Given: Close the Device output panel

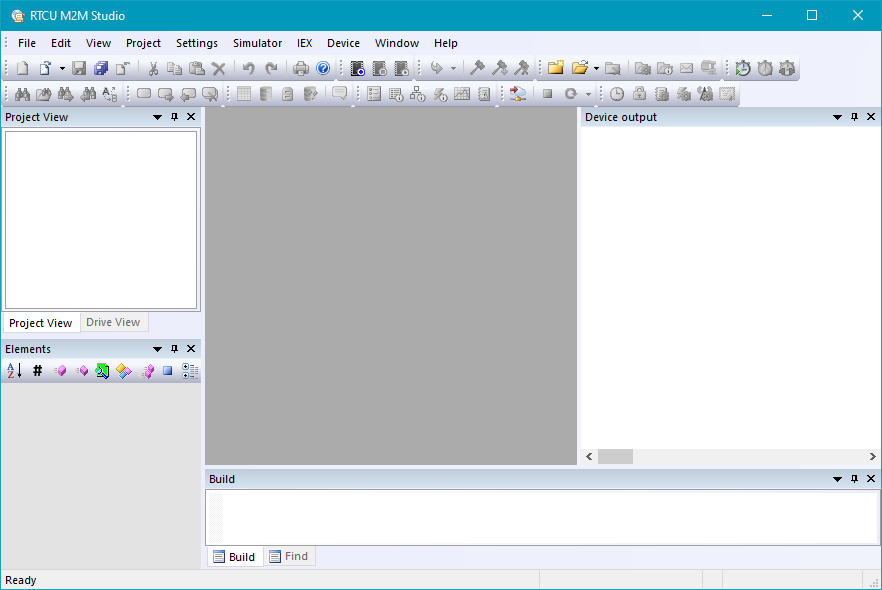Looking at the screenshot, I should coord(871,117).
